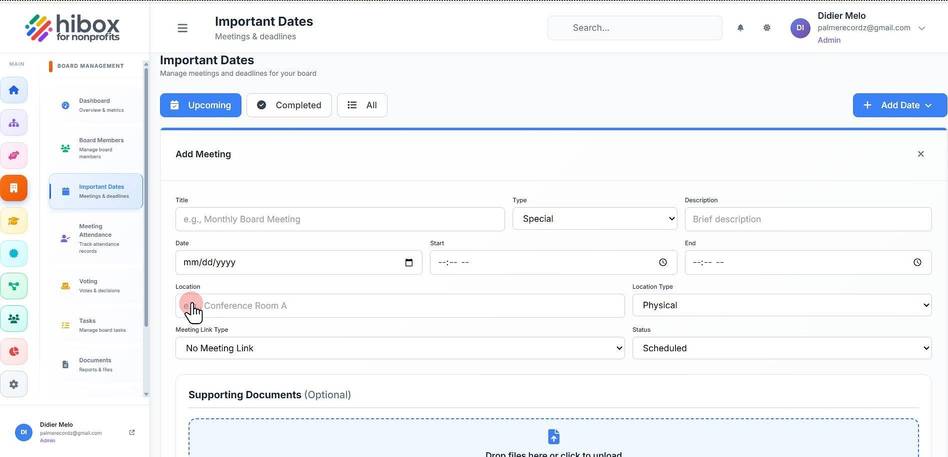Click the green workflow nodes rail icon

click(14, 286)
